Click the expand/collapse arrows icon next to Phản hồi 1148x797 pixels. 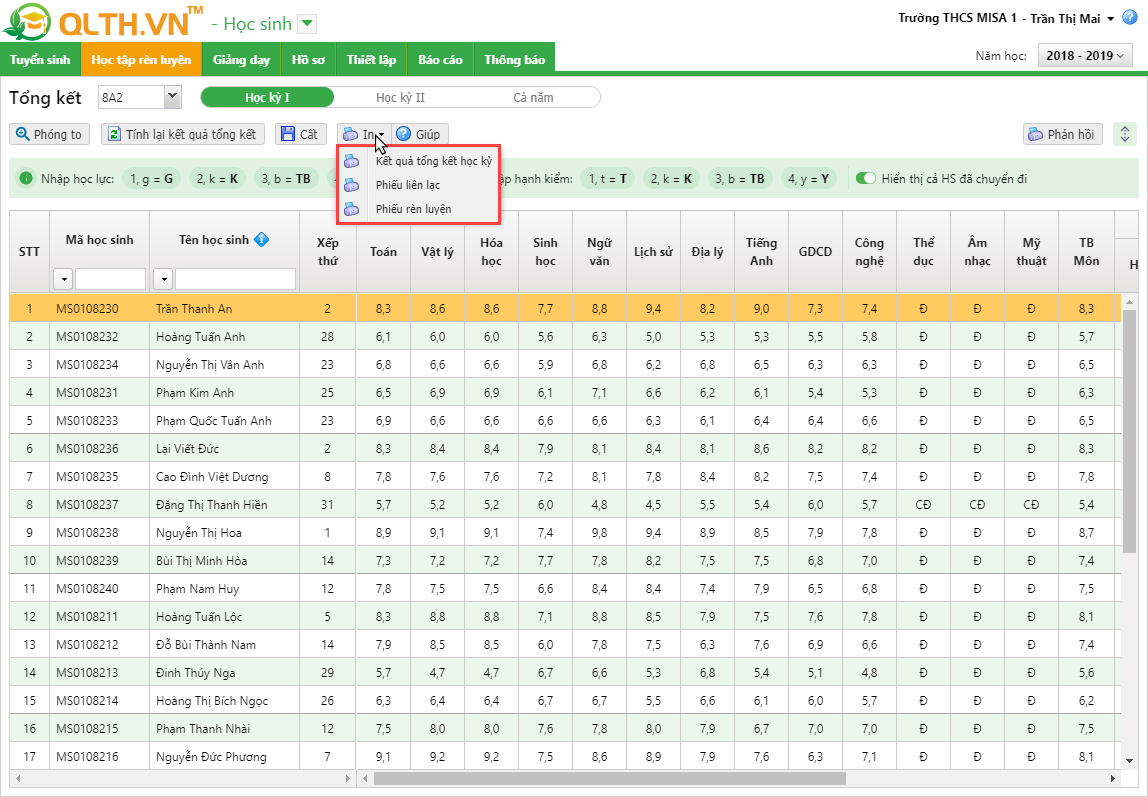click(x=1125, y=134)
